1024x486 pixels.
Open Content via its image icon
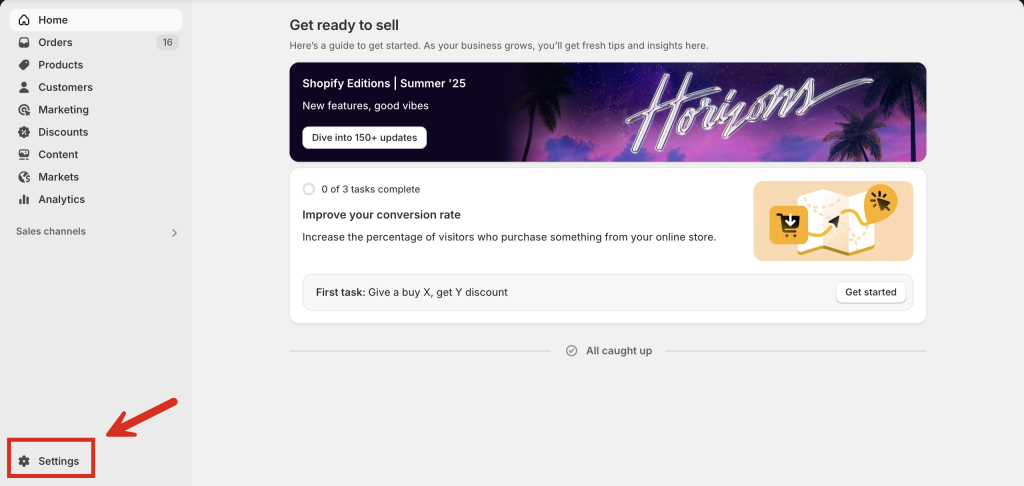tap(24, 154)
